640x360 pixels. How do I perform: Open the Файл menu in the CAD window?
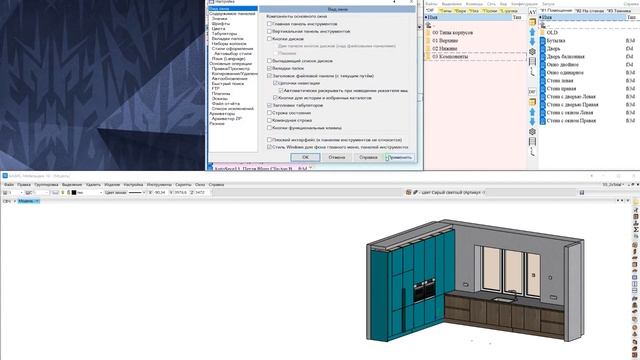9,185
